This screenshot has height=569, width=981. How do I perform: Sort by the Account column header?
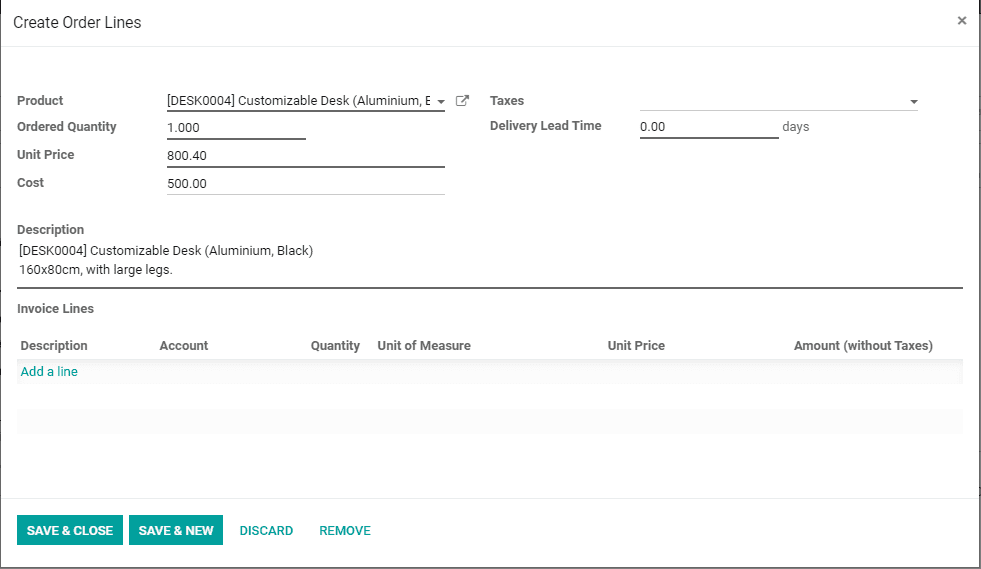pyautogui.click(x=183, y=346)
